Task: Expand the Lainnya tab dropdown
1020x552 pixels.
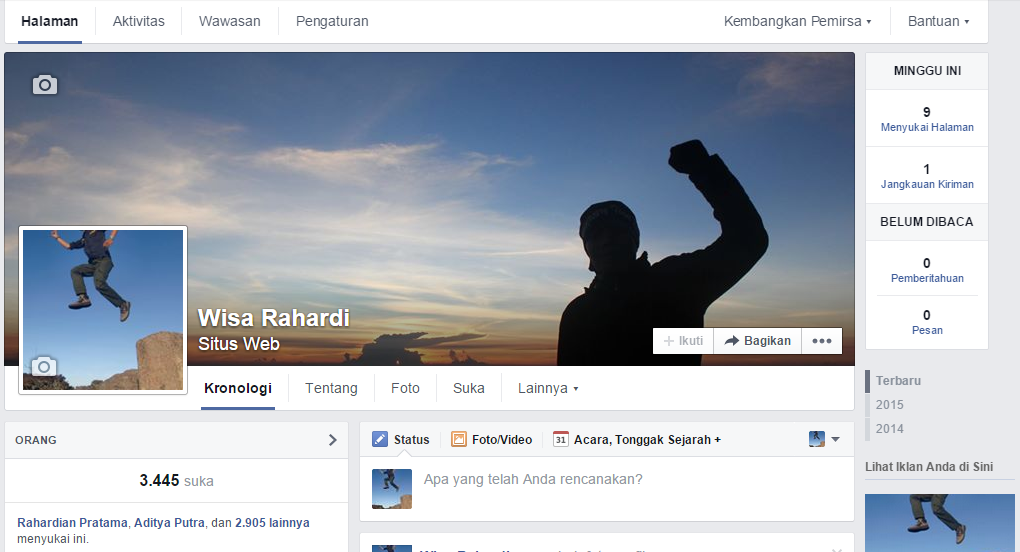Action: pos(548,388)
